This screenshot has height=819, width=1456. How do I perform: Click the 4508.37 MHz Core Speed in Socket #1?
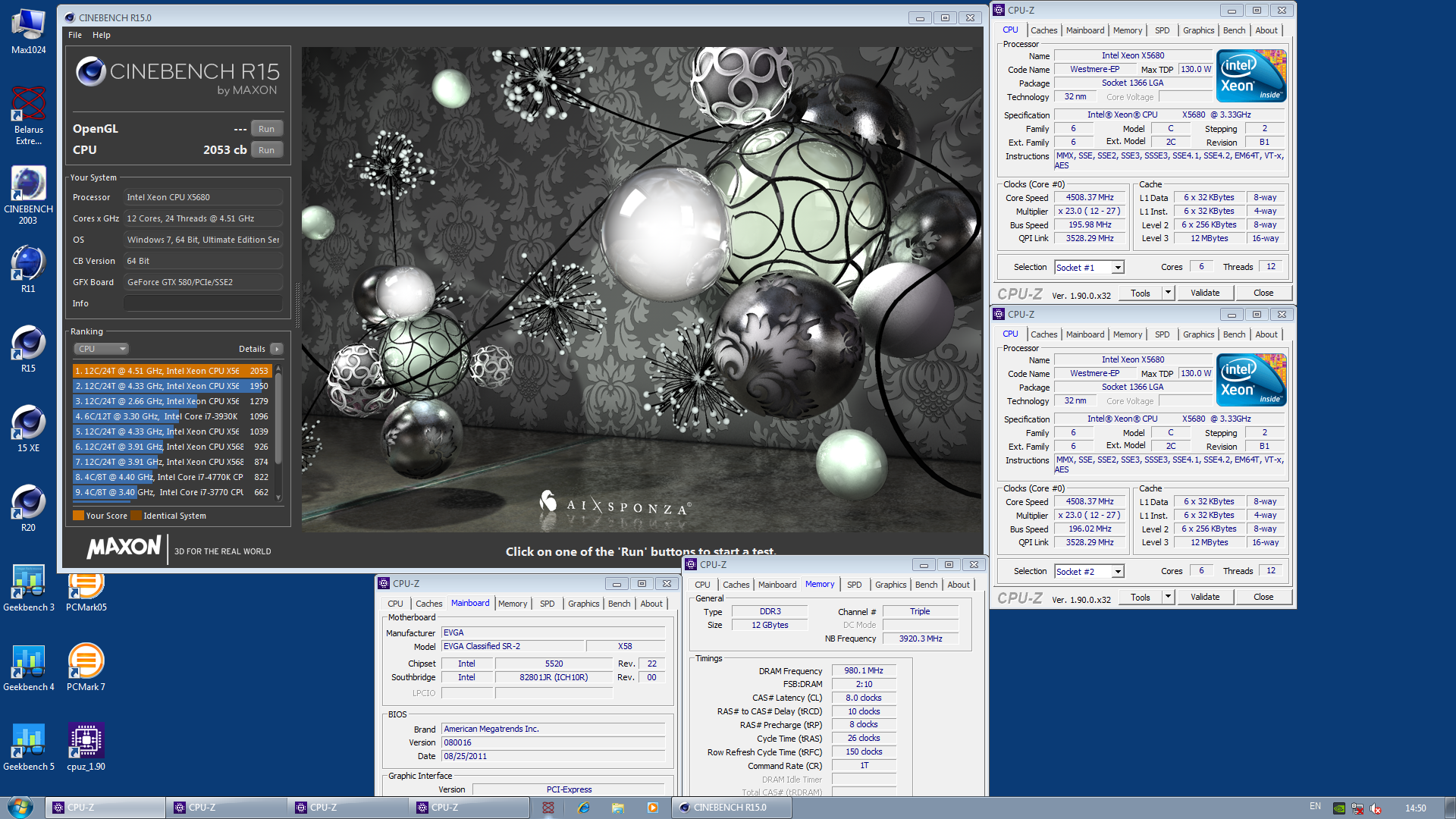1090,198
